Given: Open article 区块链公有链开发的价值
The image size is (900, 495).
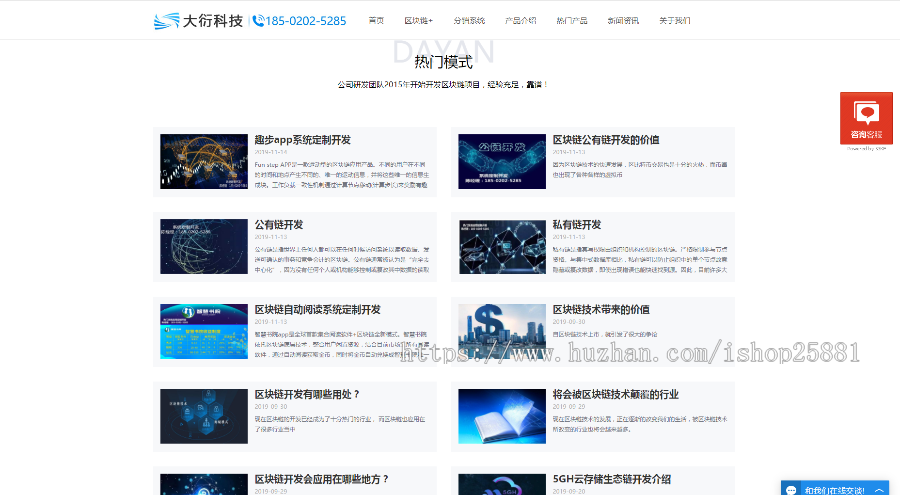Looking at the screenshot, I should point(606,140).
